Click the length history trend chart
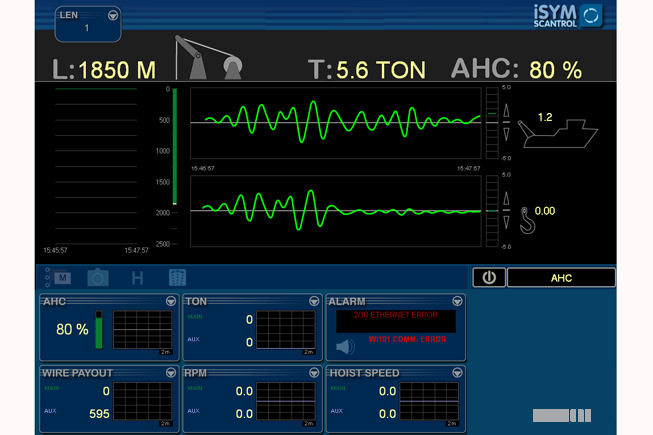Screen dimensions: 653x435 point(96,166)
